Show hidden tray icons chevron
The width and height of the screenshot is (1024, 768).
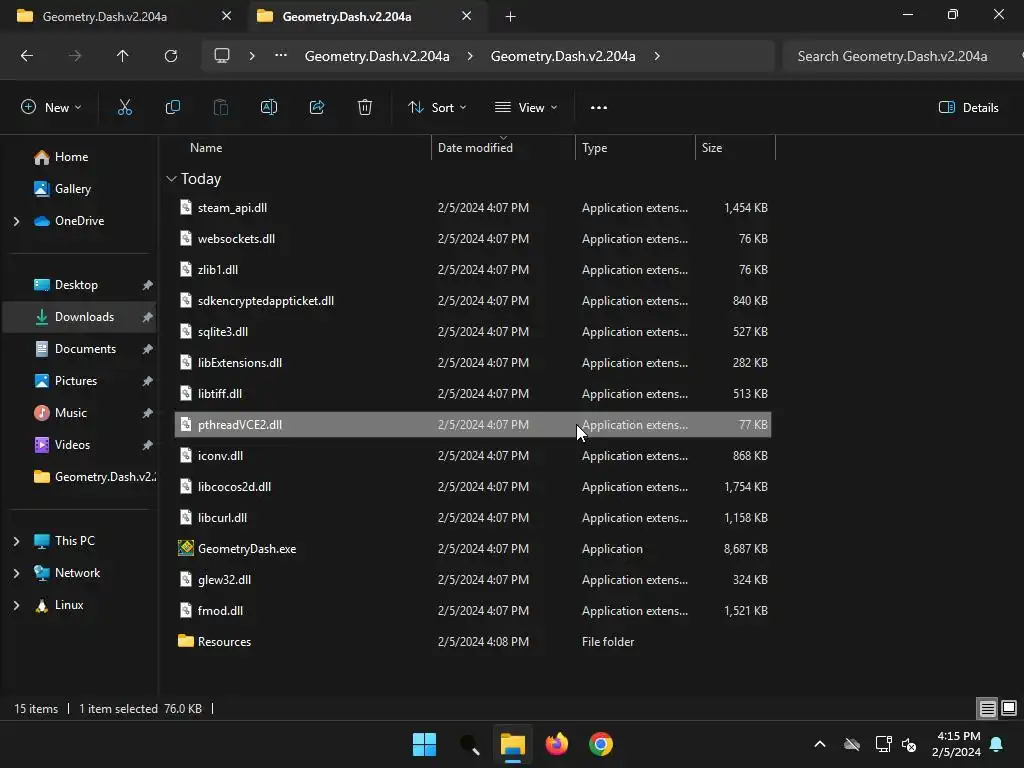coord(820,744)
